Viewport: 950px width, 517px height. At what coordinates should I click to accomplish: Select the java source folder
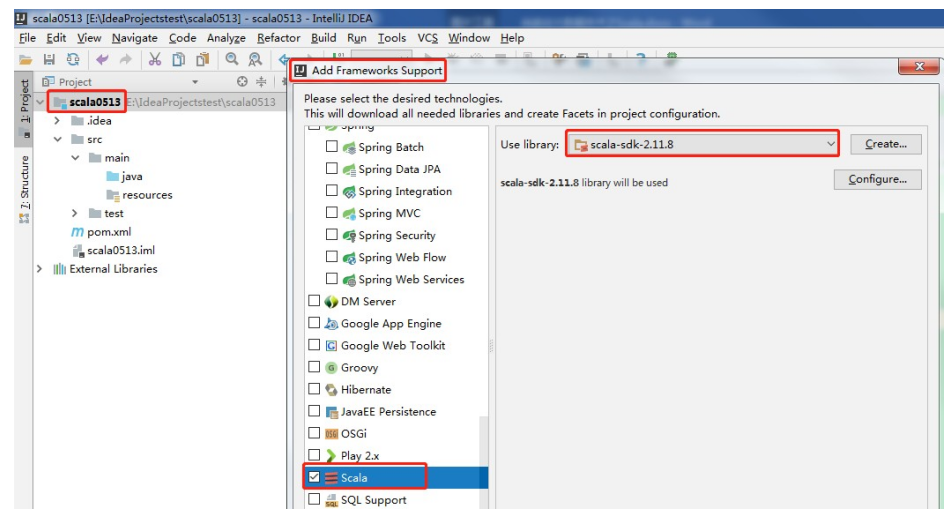tap(124, 176)
